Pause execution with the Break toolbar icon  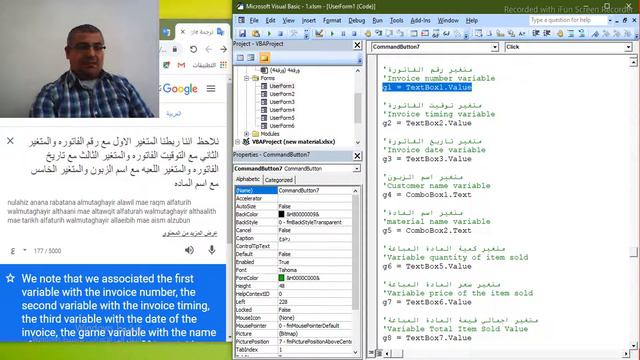pos(343,33)
